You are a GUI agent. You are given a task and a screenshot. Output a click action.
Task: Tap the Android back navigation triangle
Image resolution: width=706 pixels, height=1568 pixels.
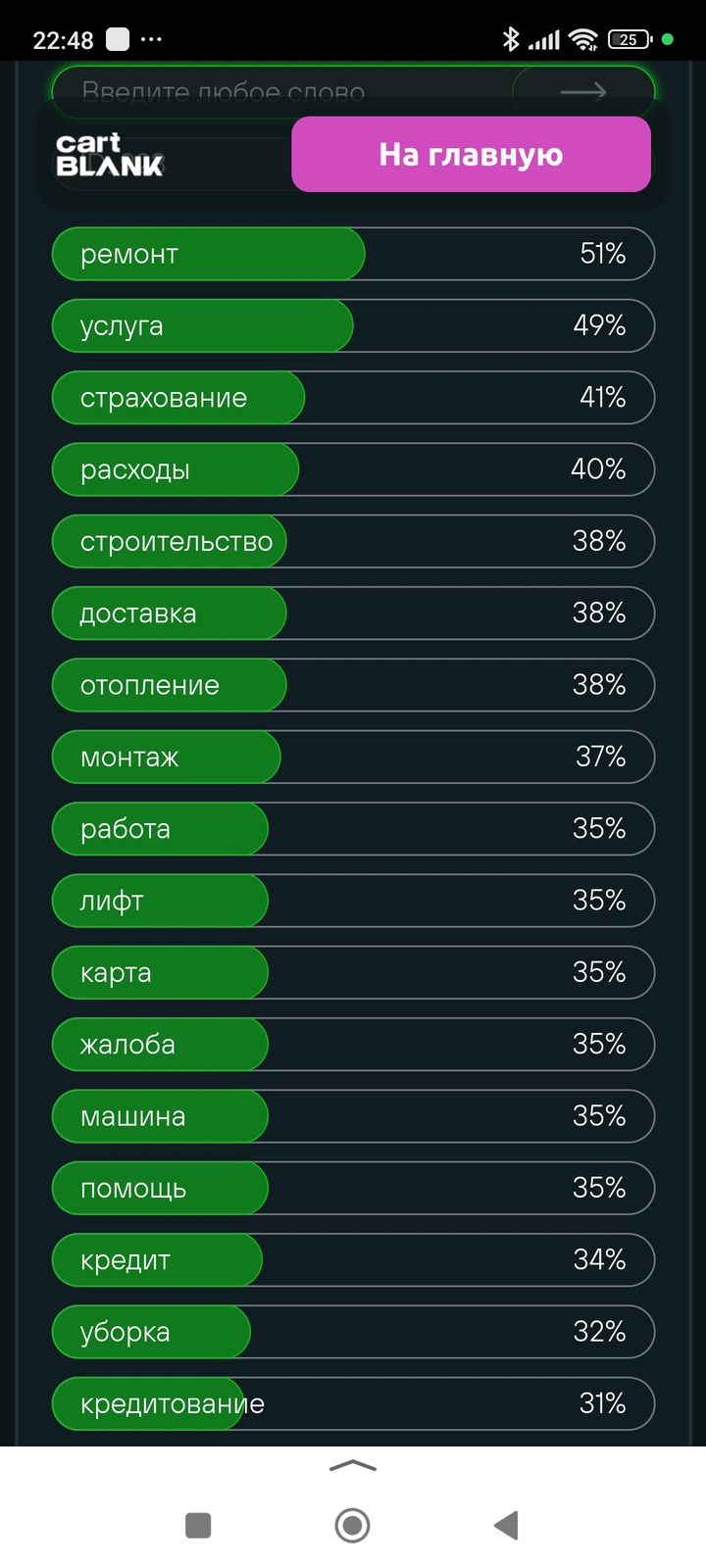506,1525
